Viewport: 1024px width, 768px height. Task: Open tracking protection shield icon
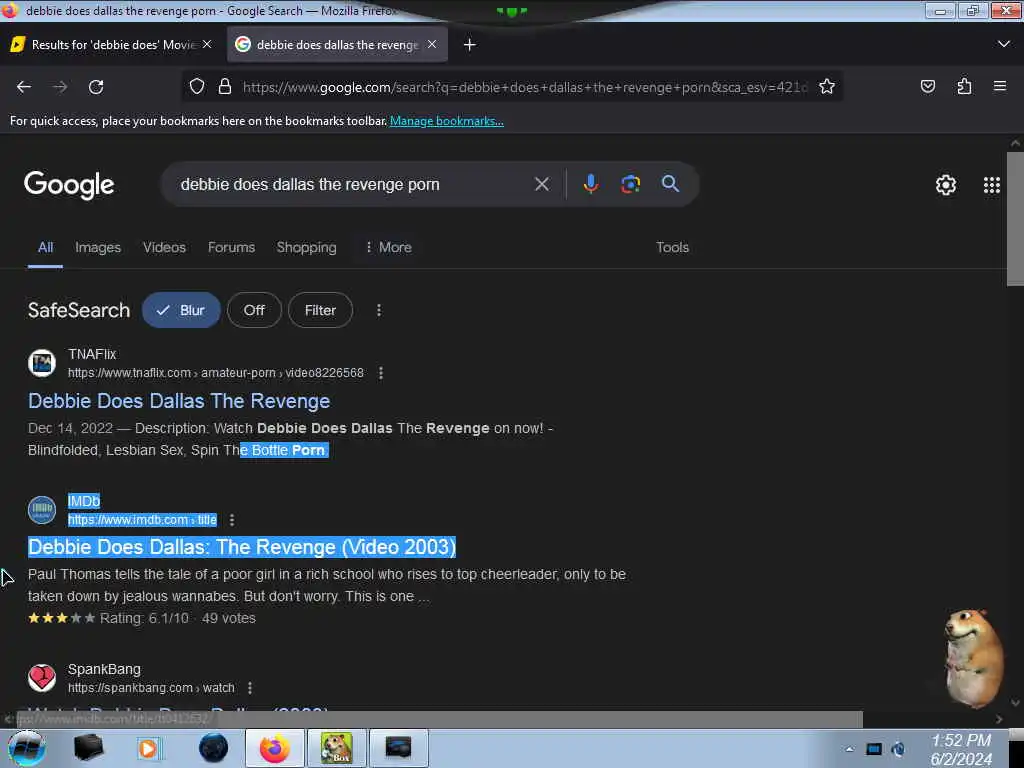pos(197,86)
